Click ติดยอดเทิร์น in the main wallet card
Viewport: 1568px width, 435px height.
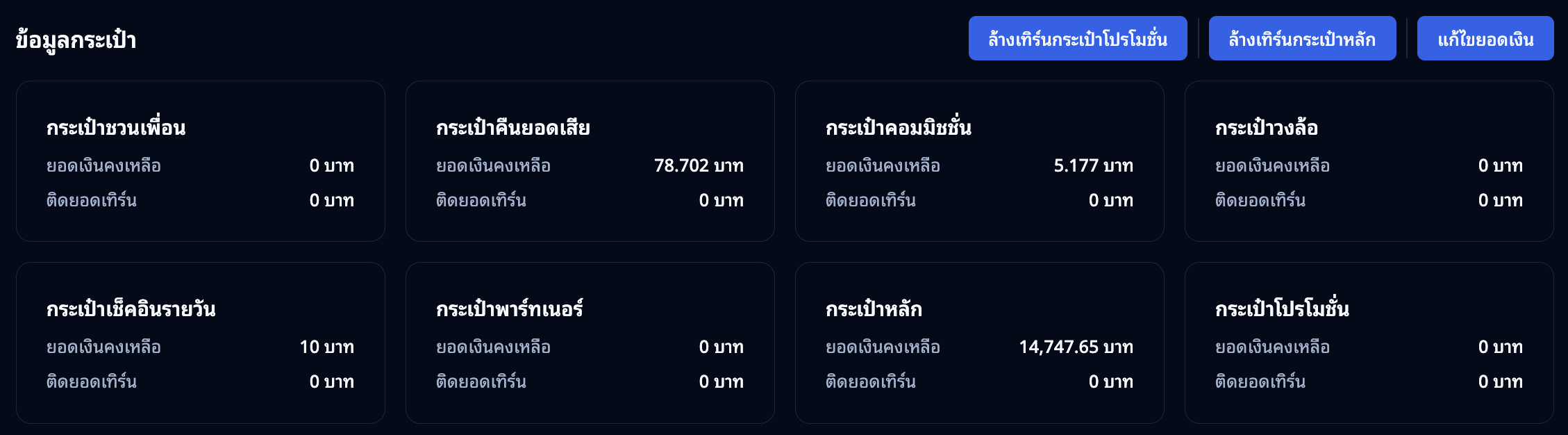(870, 381)
